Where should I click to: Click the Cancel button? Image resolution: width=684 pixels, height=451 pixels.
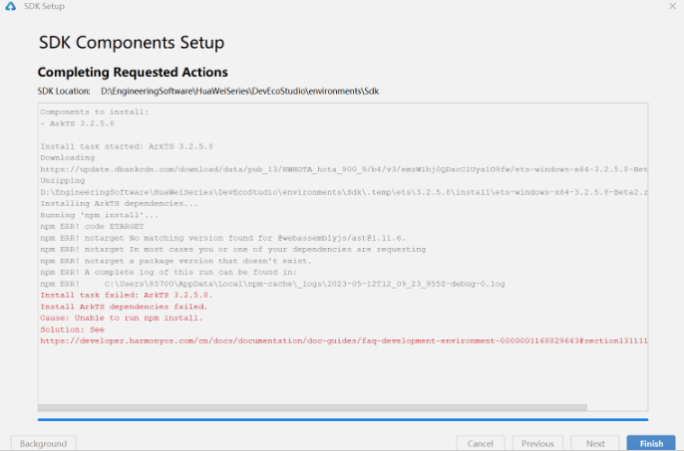pos(480,443)
